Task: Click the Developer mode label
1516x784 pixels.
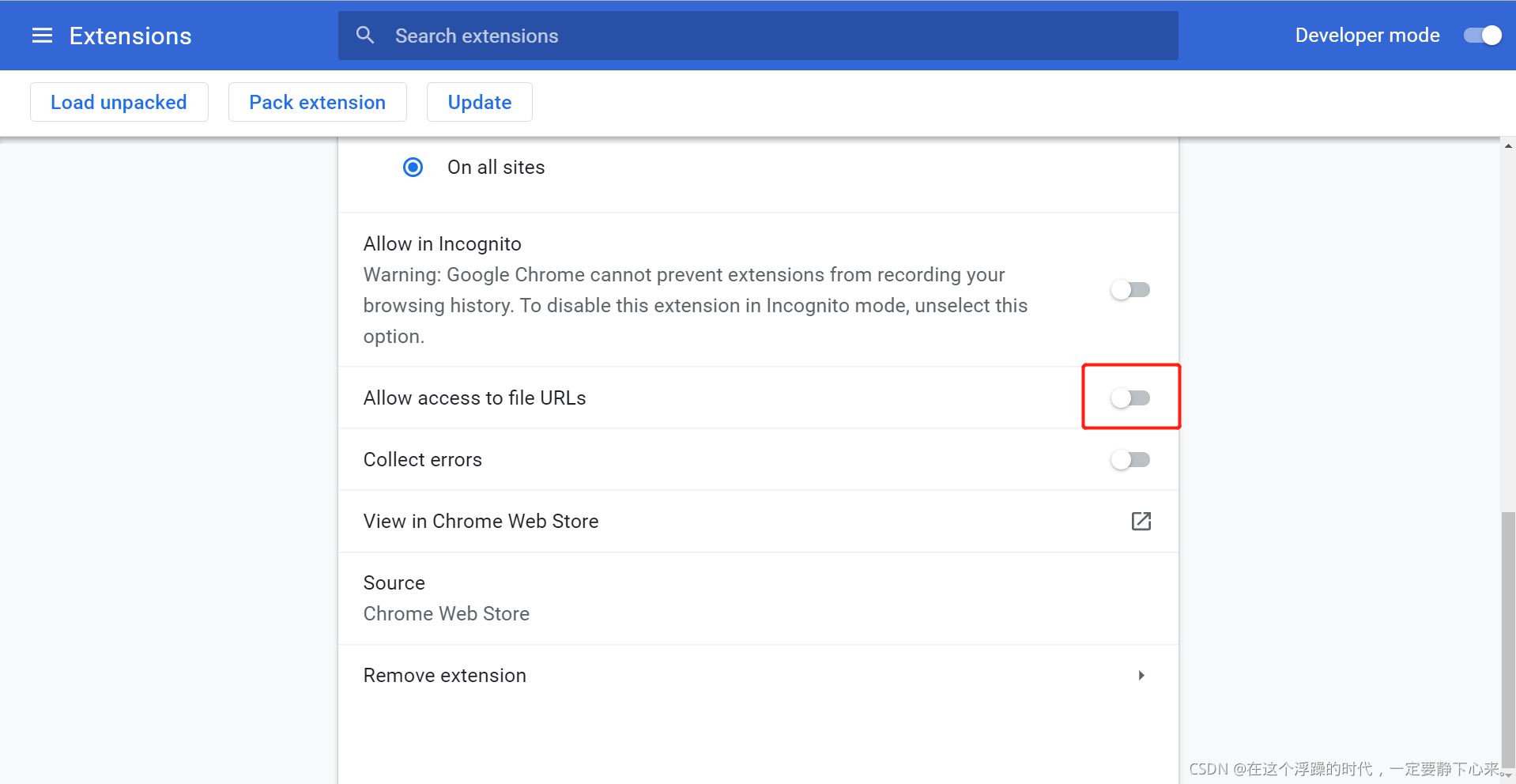Action: click(x=1367, y=36)
